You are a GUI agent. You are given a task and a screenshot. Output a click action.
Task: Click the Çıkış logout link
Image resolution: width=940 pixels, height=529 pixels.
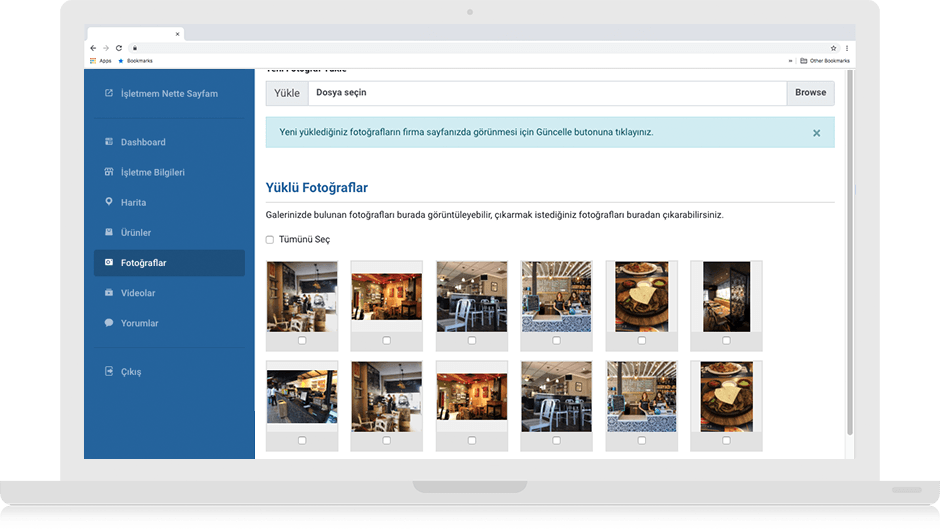click(x=131, y=371)
